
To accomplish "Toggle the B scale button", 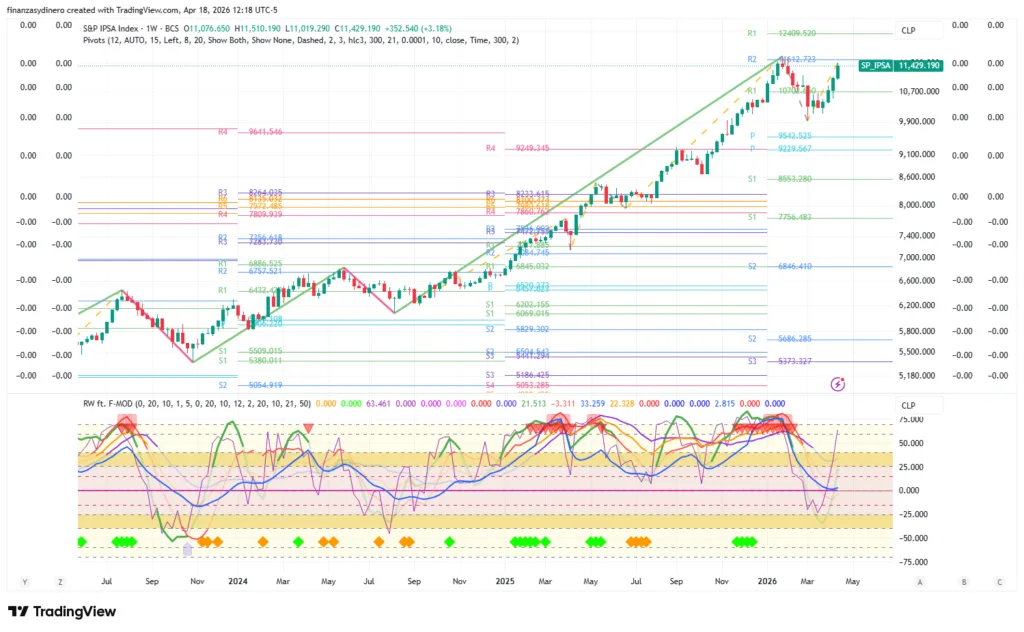I will tap(964, 581).
